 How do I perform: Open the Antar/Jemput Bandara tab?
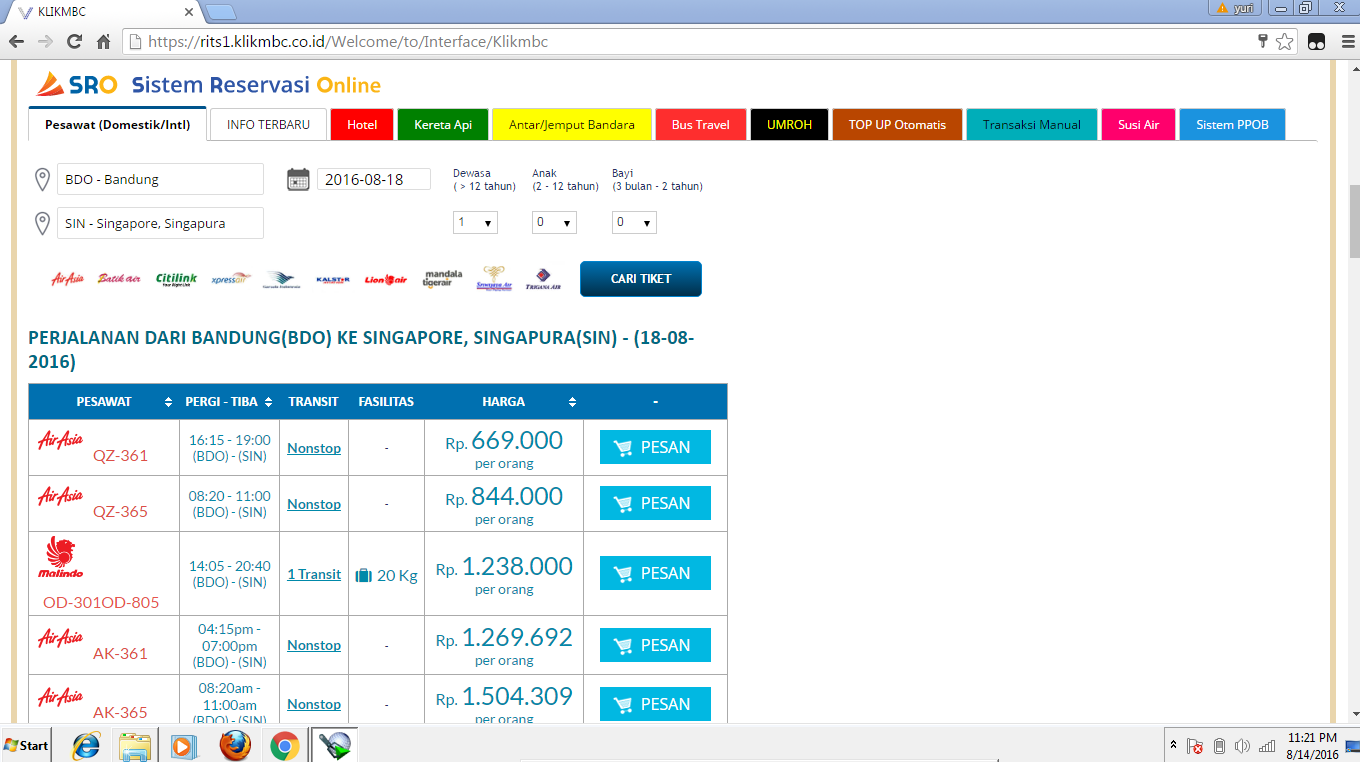[x=572, y=124]
